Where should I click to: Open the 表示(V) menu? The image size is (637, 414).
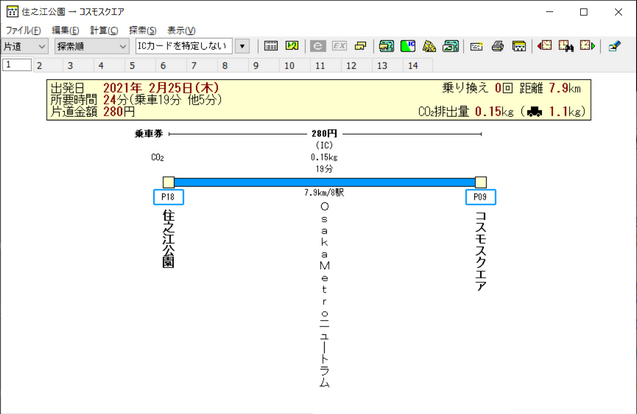pyautogui.click(x=181, y=30)
